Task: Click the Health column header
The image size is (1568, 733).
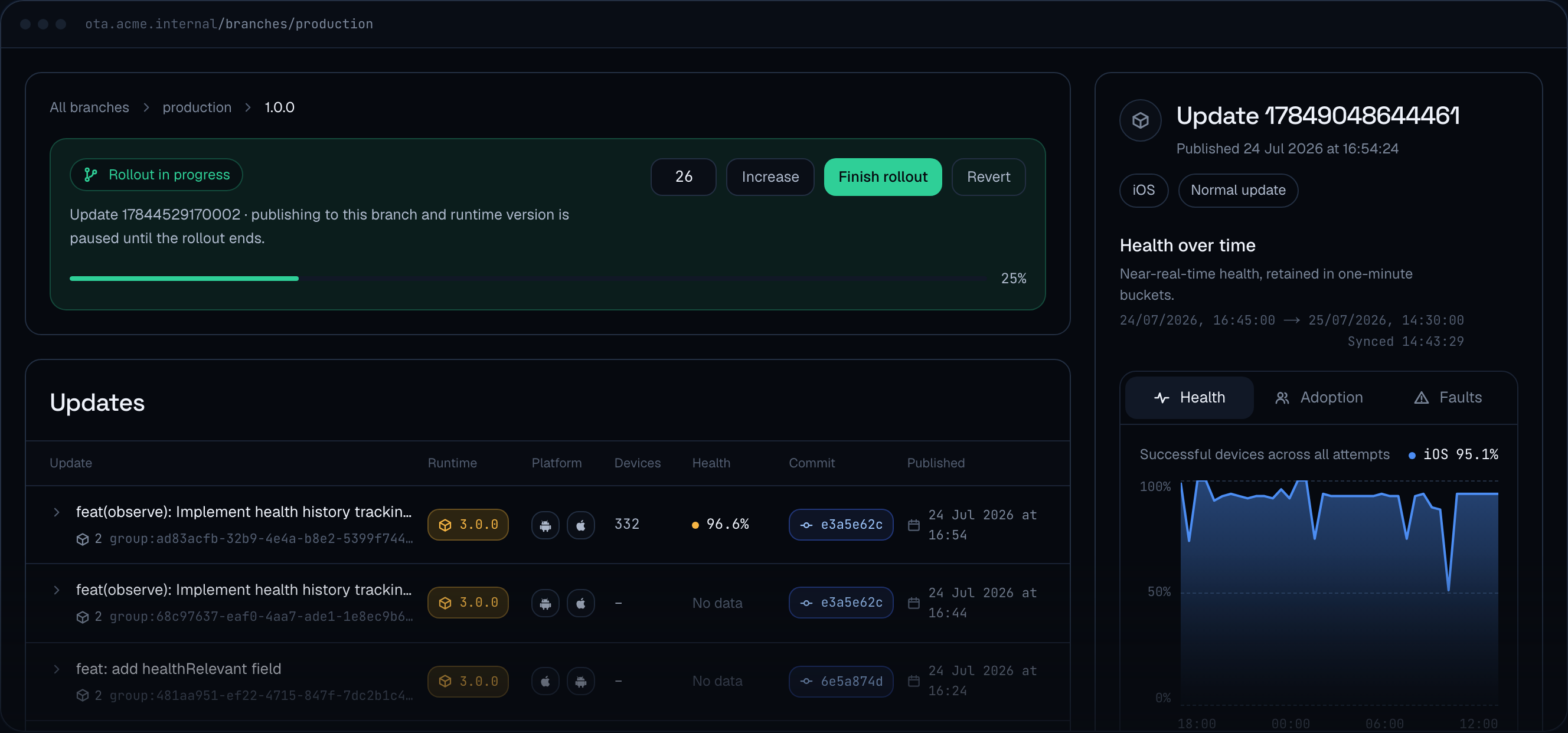Action: pos(711,463)
